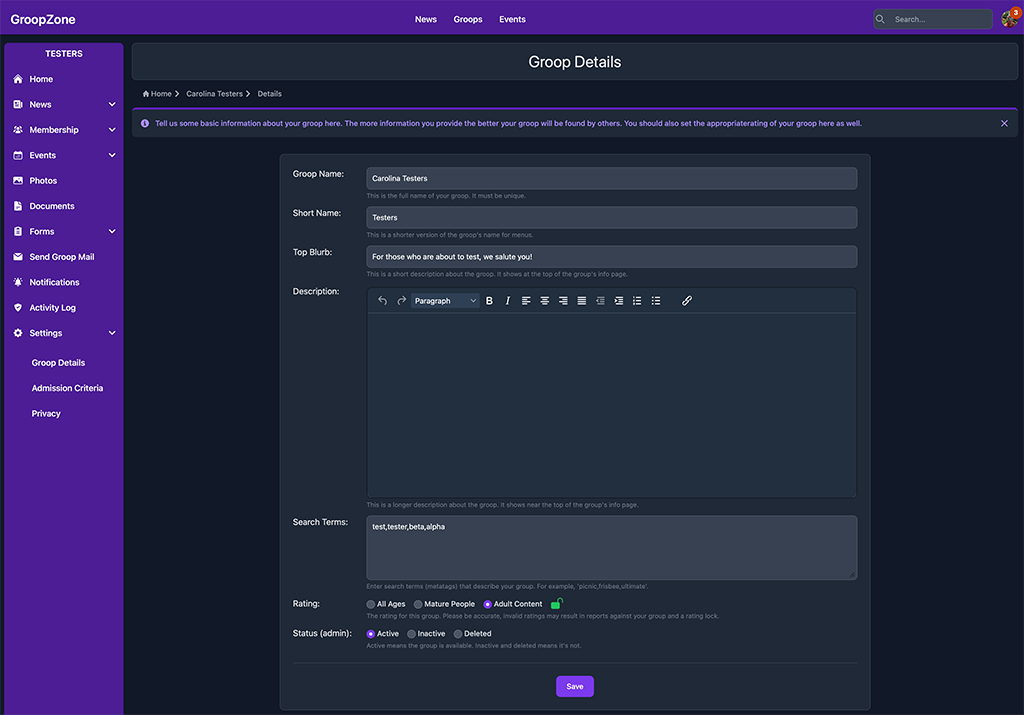Open Activity Log via its shield icon

[x=18, y=308]
